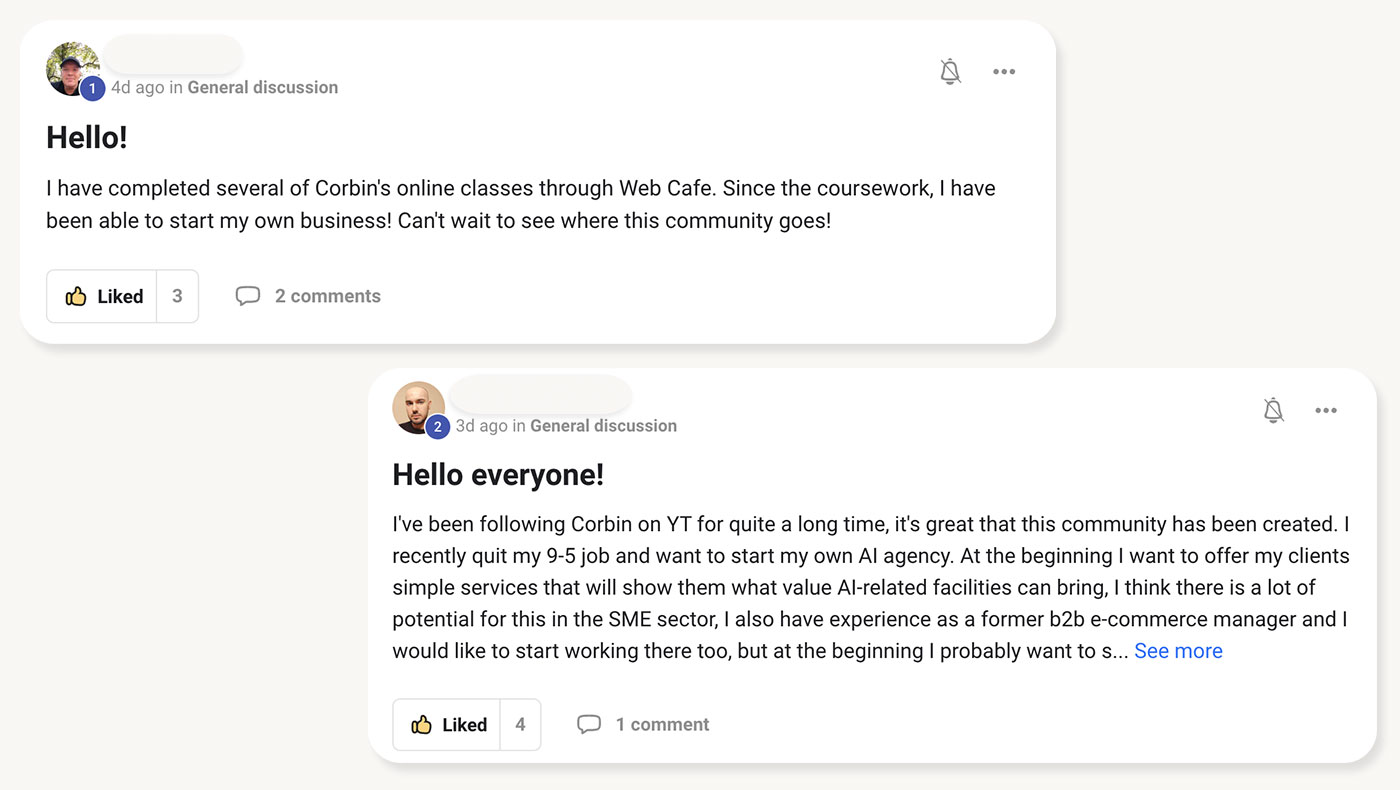Open General discussion from the first post

pos(262,87)
